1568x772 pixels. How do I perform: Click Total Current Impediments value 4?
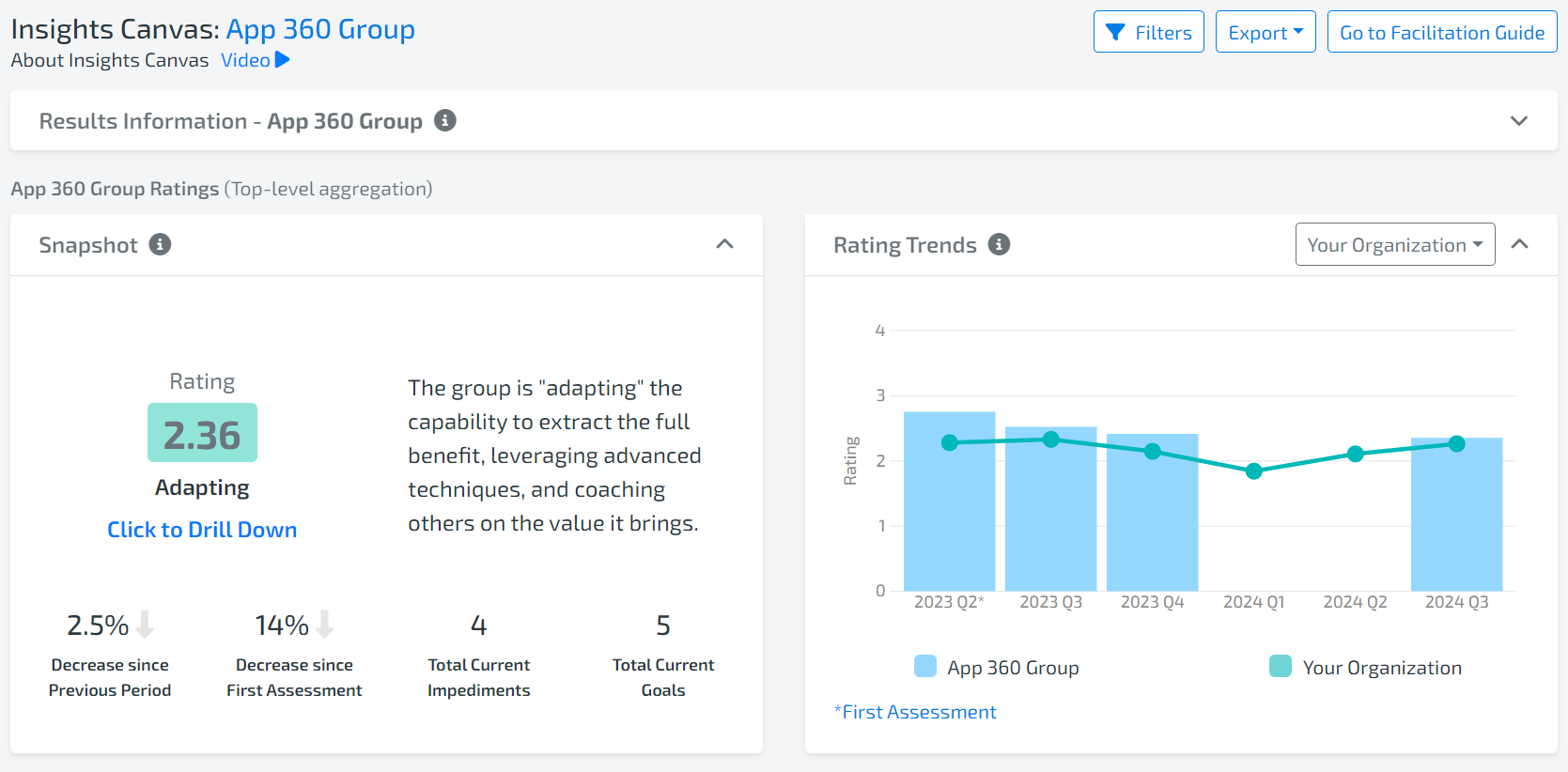479,625
